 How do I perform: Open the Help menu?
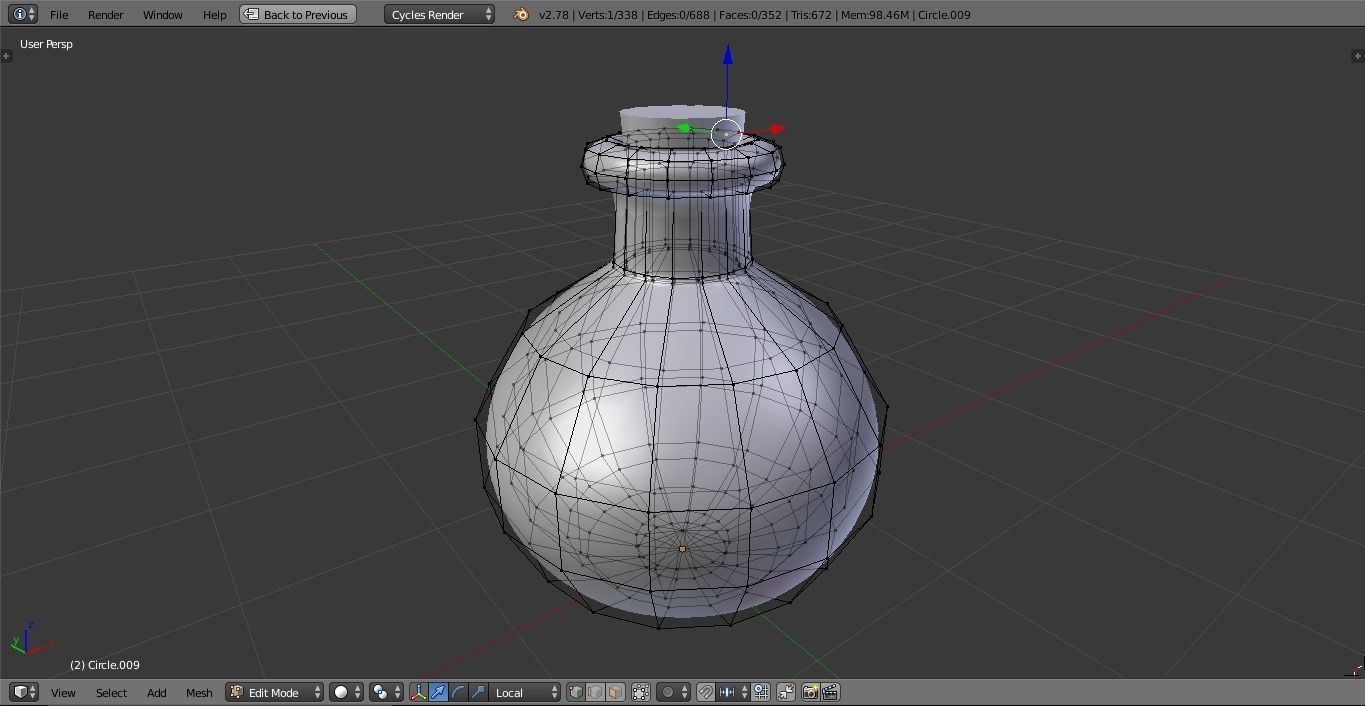(x=214, y=15)
